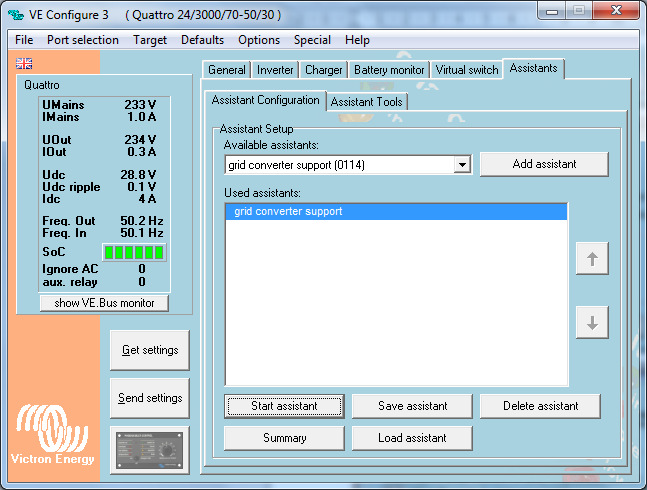Select the Assistants tab
647x490 pixels.
click(x=533, y=68)
